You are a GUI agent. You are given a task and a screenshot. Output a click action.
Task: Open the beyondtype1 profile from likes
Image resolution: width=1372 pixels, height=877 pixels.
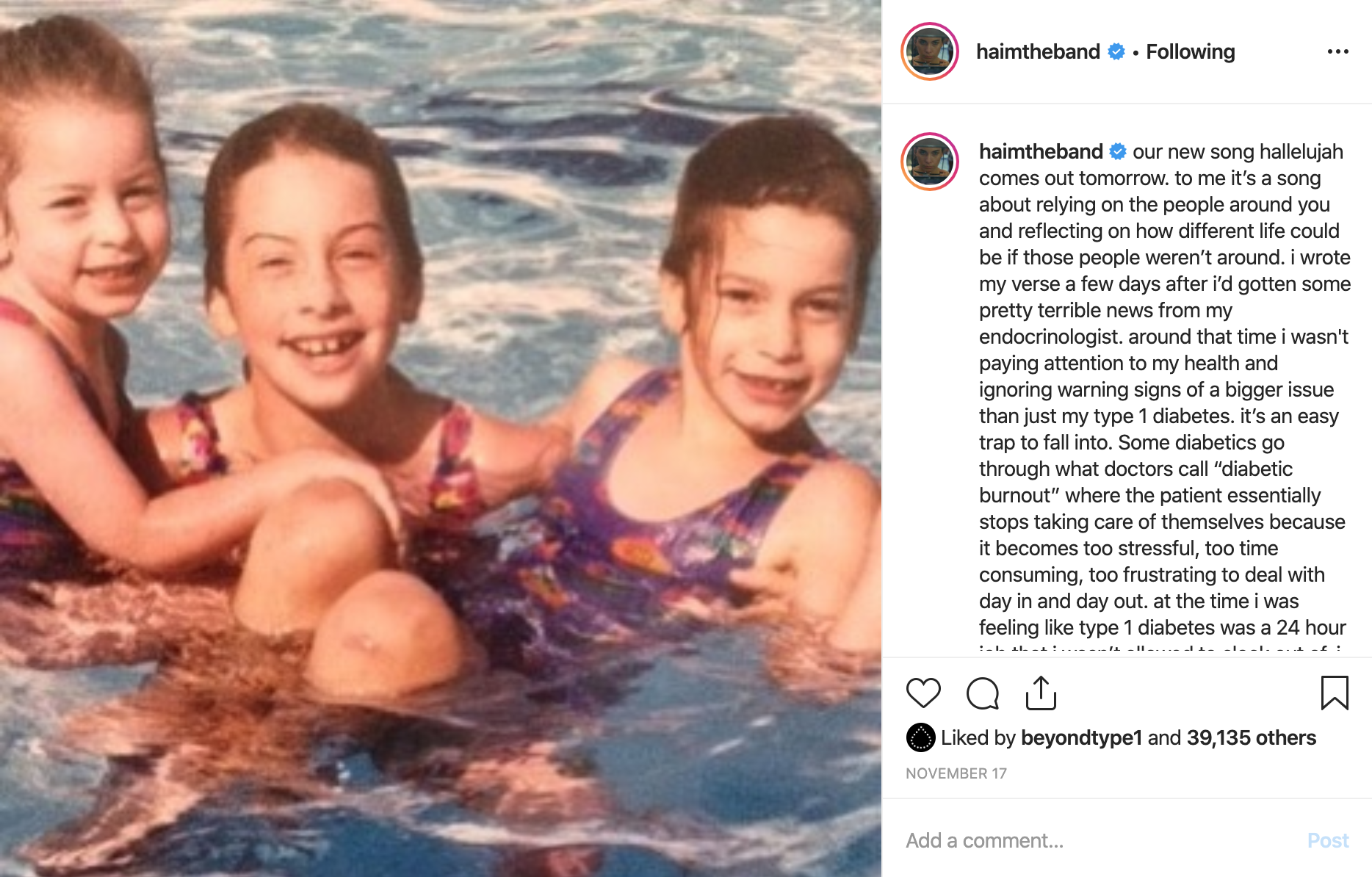tap(1082, 737)
